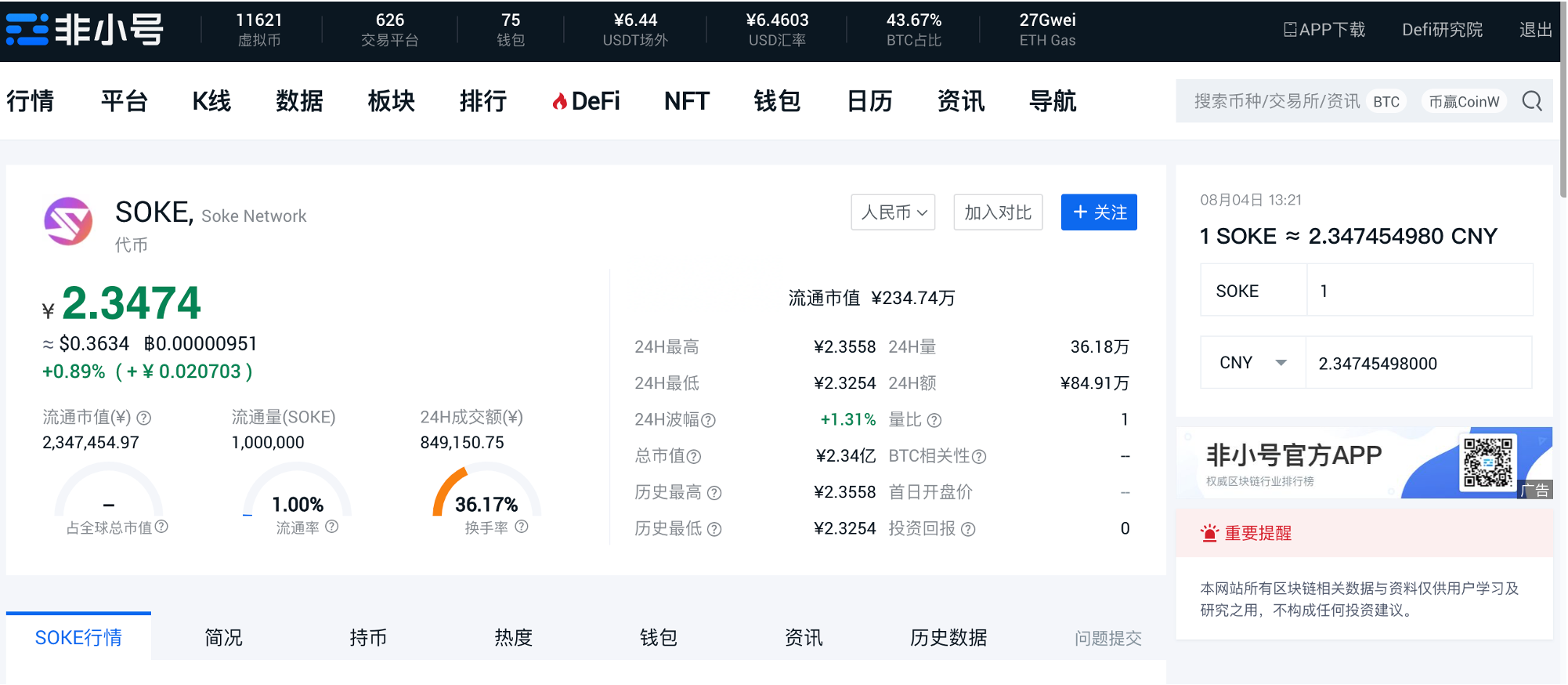Open the 人民币 currency dropdown
The width and height of the screenshot is (1568, 685).
[x=893, y=212]
